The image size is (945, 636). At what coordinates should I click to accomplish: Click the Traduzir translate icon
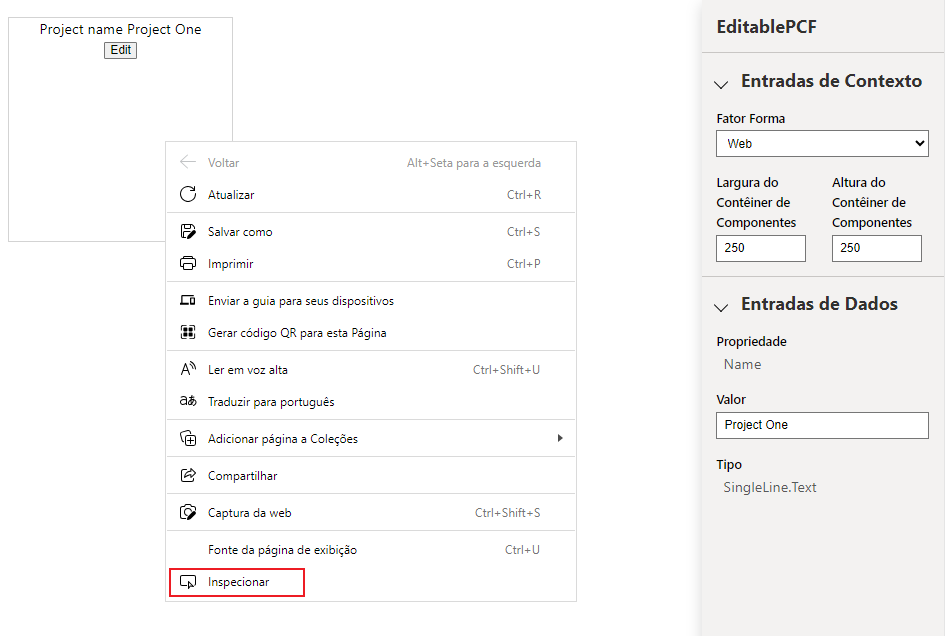(x=188, y=401)
